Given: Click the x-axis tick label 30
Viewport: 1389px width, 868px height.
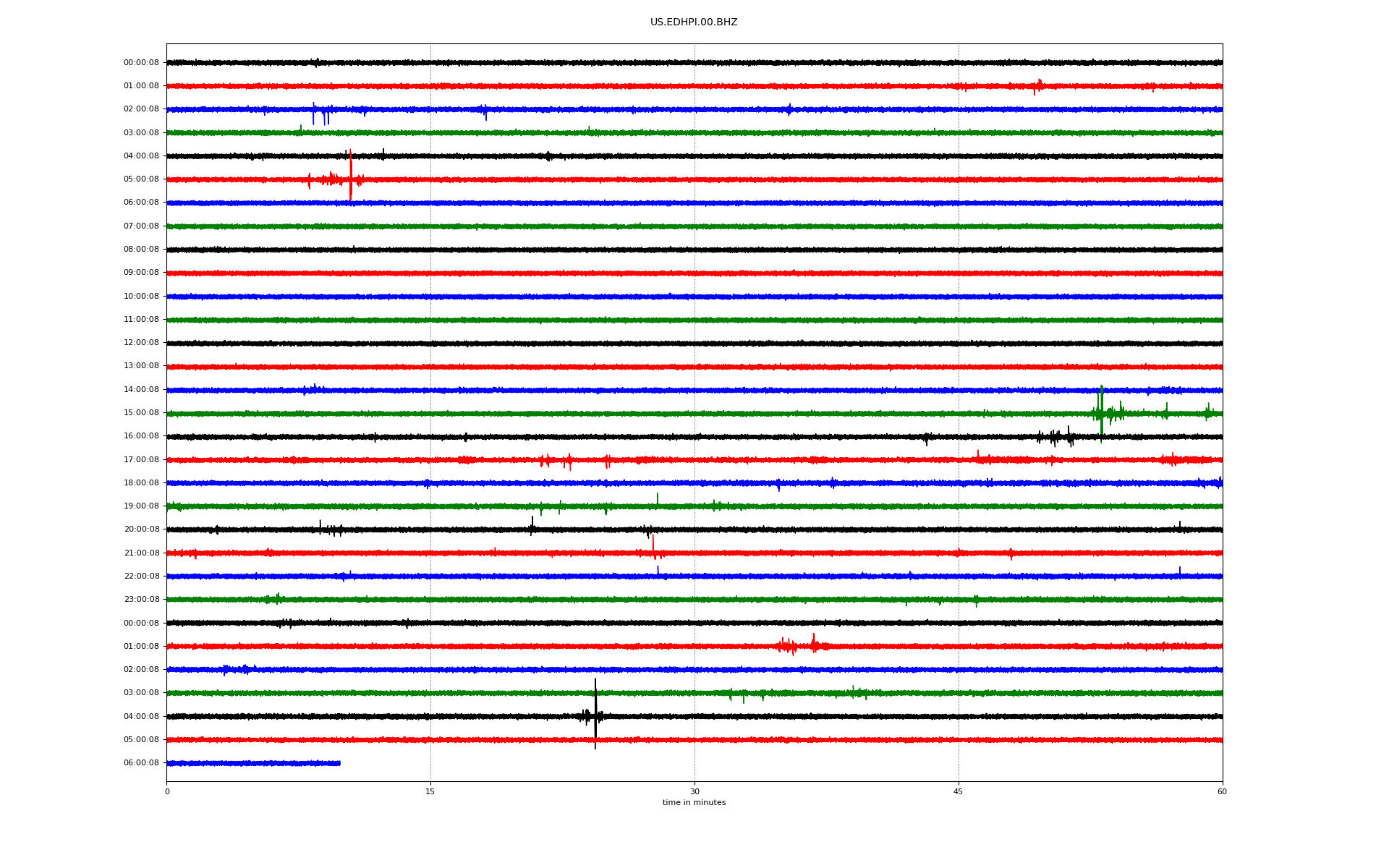Looking at the screenshot, I should (694, 791).
